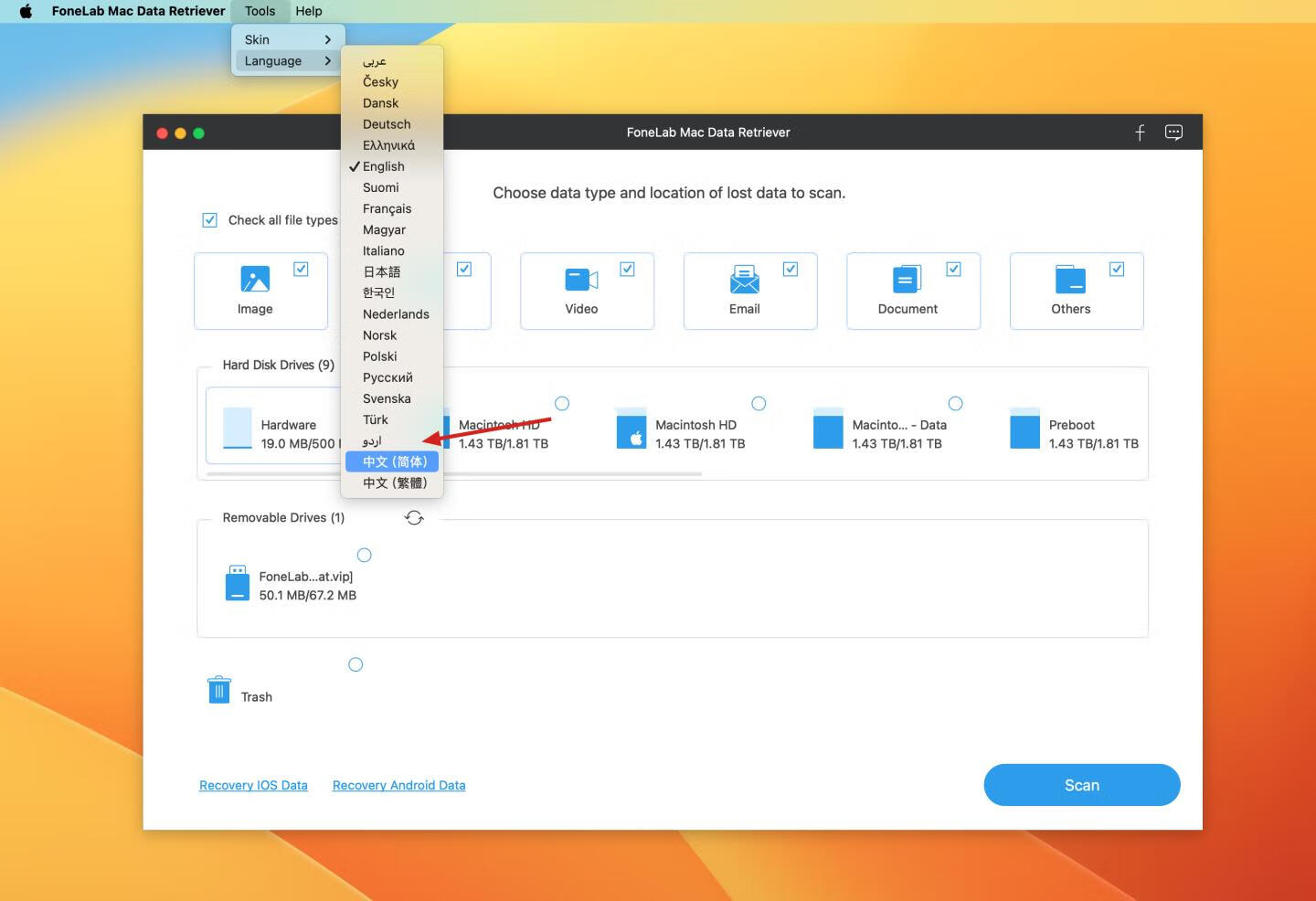Switch language to Nederlands
Screen dimensions: 1316x901
point(392,313)
